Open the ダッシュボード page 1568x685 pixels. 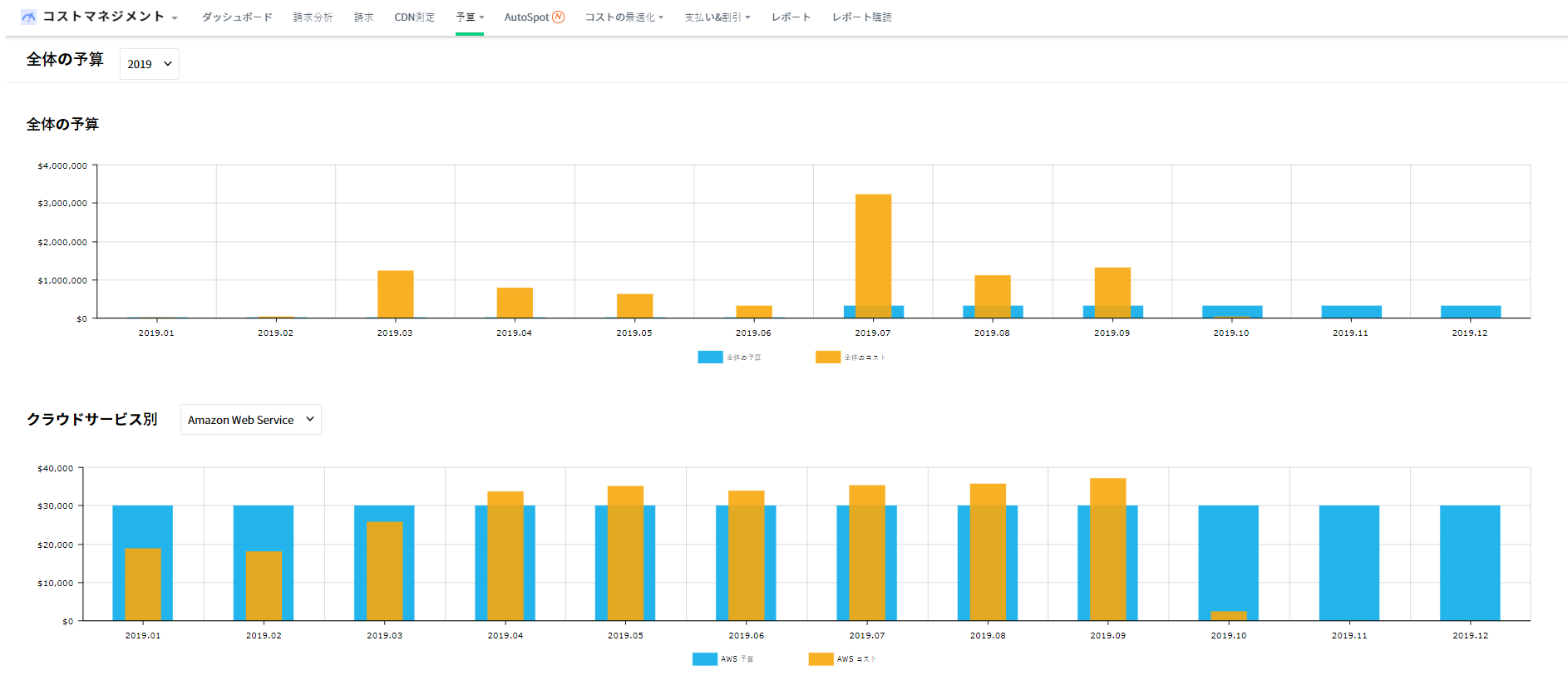point(237,17)
